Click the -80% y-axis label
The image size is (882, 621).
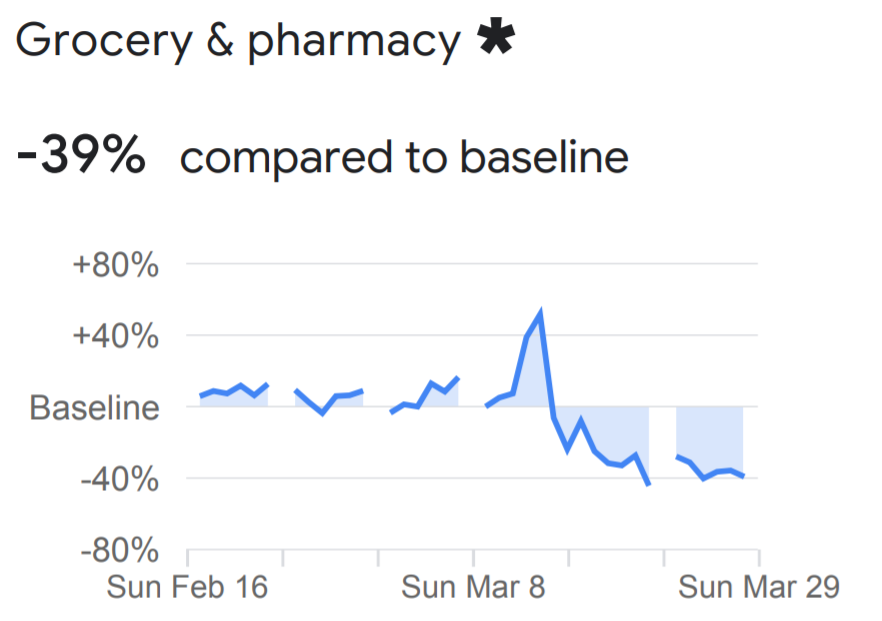click(117, 551)
